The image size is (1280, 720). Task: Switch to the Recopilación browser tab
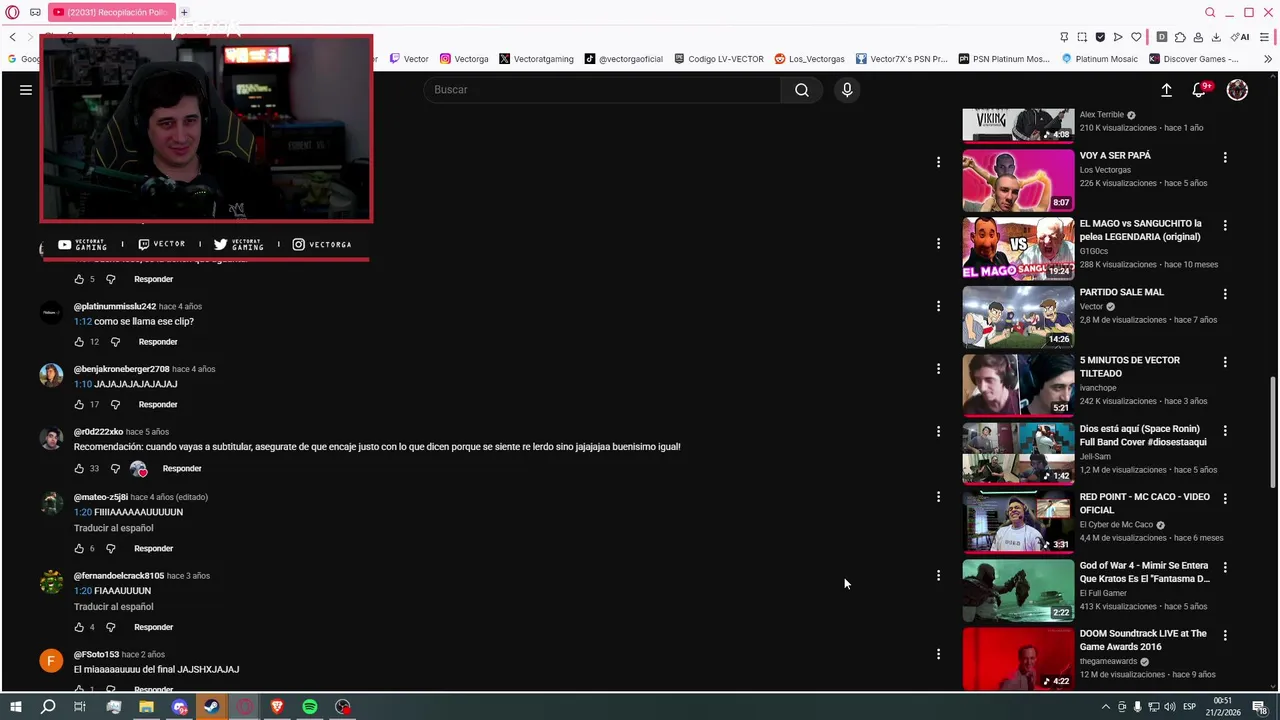[x=112, y=12]
